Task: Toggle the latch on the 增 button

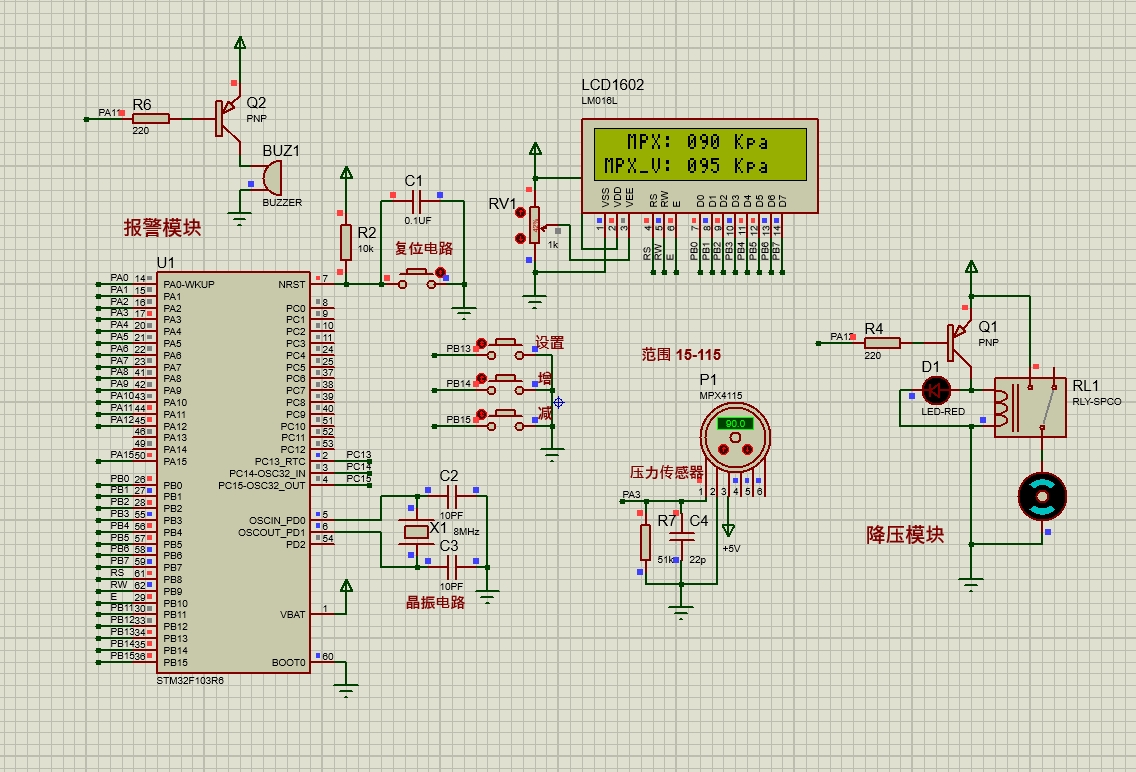Action: (x=481, y=378)
